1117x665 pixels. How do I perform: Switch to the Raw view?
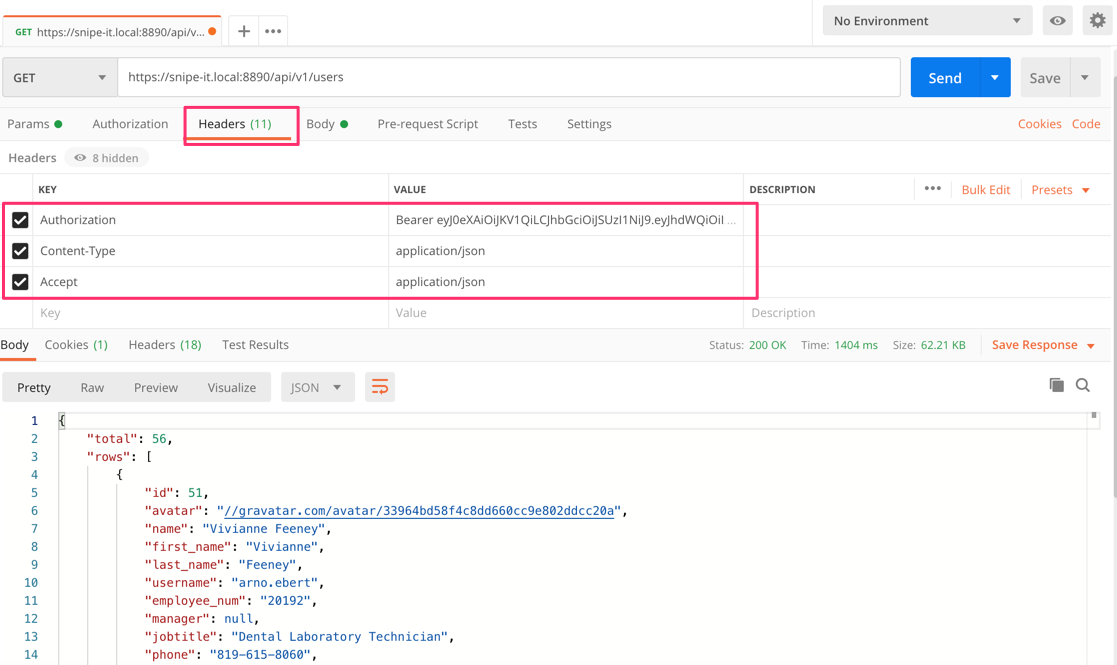click(92, 387)
